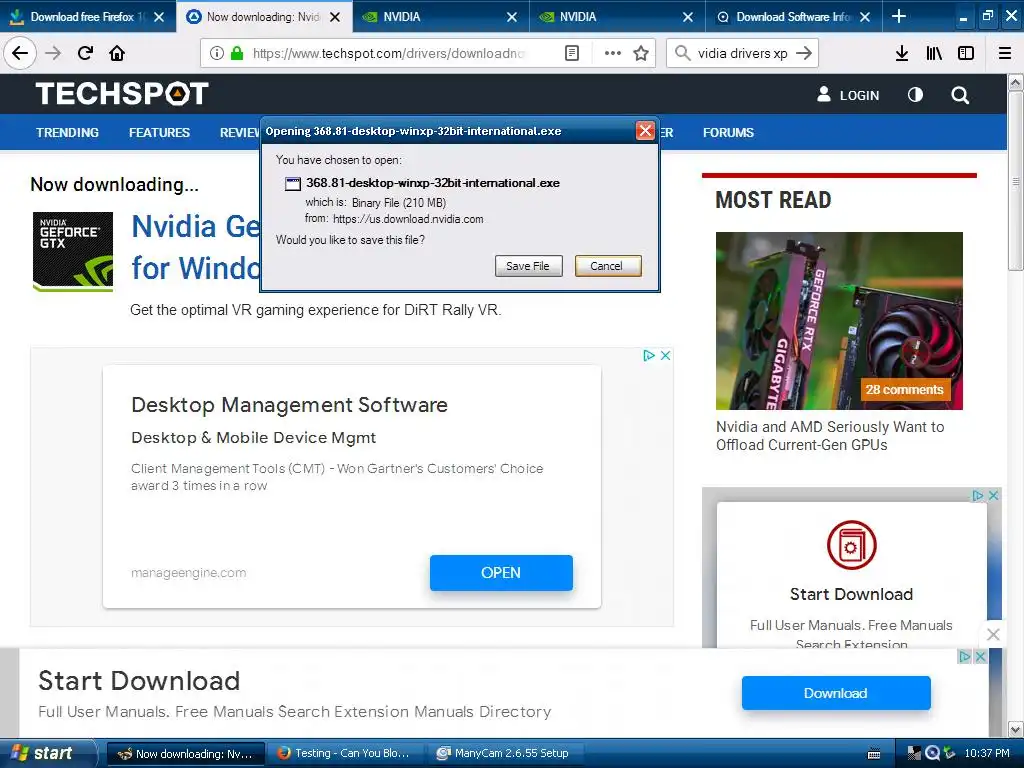Image resolution: width=1024 pixels, height=768 pixels.
Task: Close the 'Download free Firefox' tab
Action: coord(159,17)
